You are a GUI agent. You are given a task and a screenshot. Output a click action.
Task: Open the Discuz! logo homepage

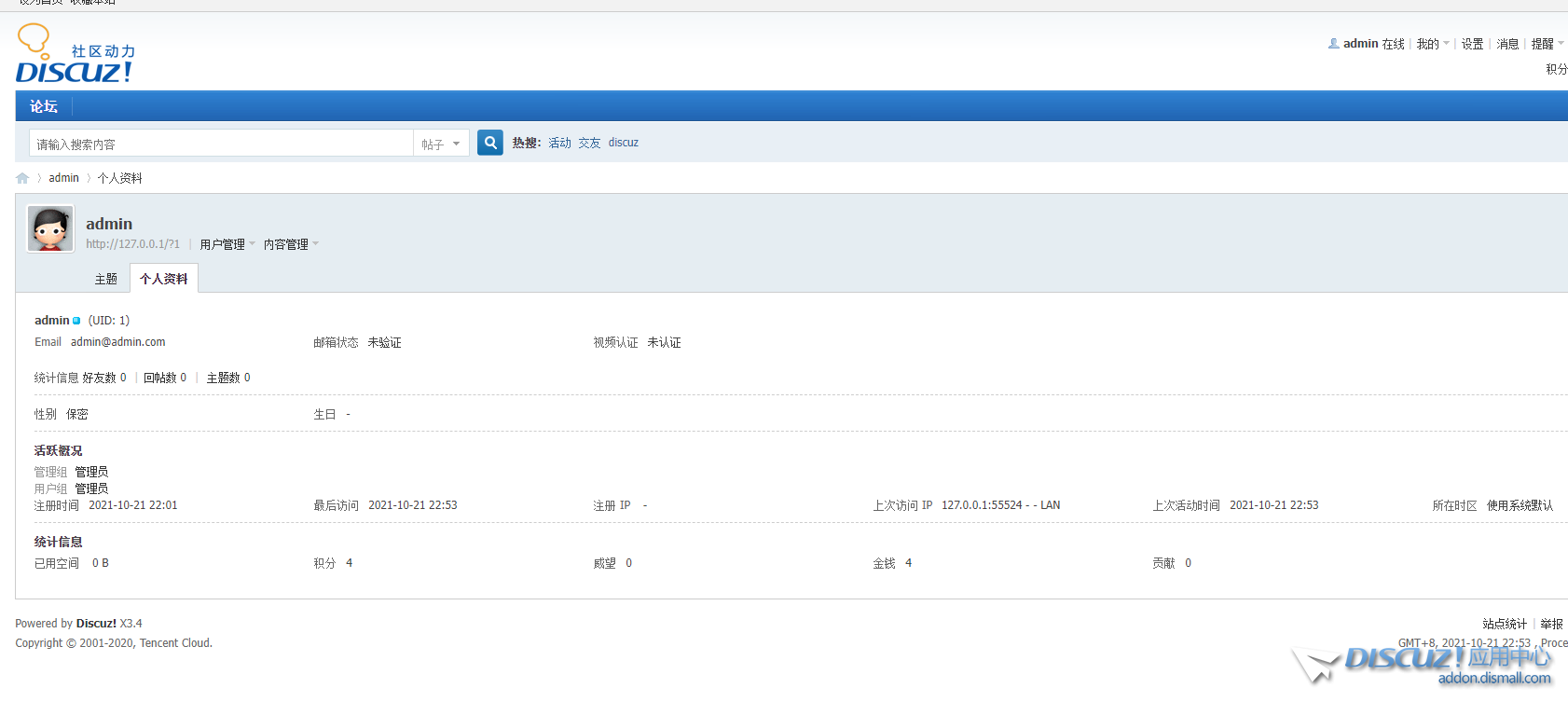click(75, 53)
